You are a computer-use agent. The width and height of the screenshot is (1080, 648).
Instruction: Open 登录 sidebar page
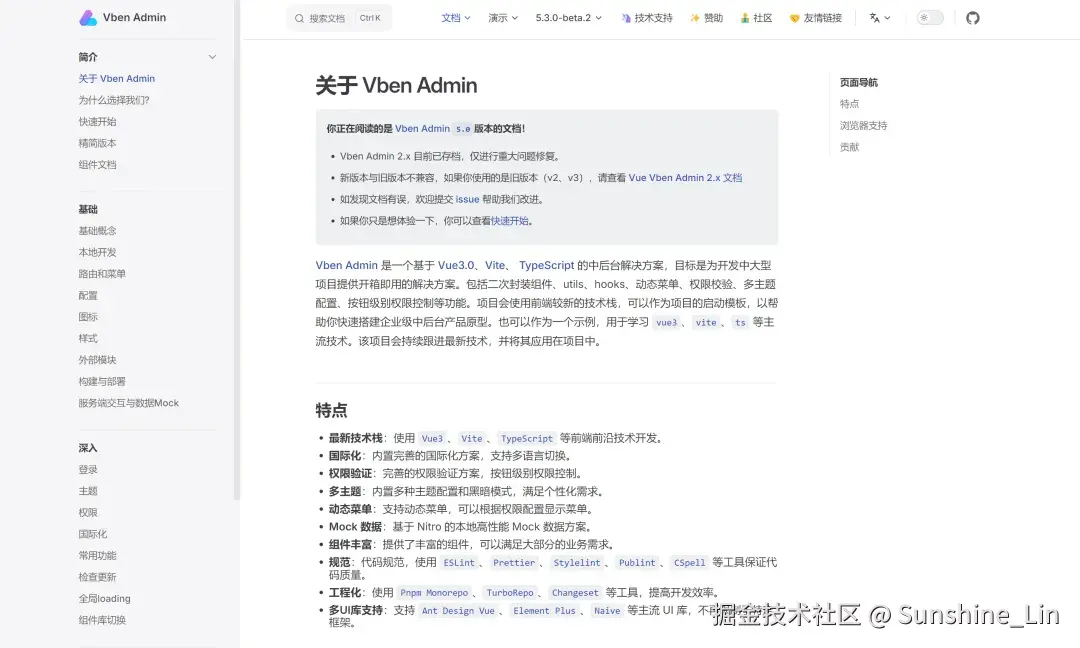tap(87, 470)
